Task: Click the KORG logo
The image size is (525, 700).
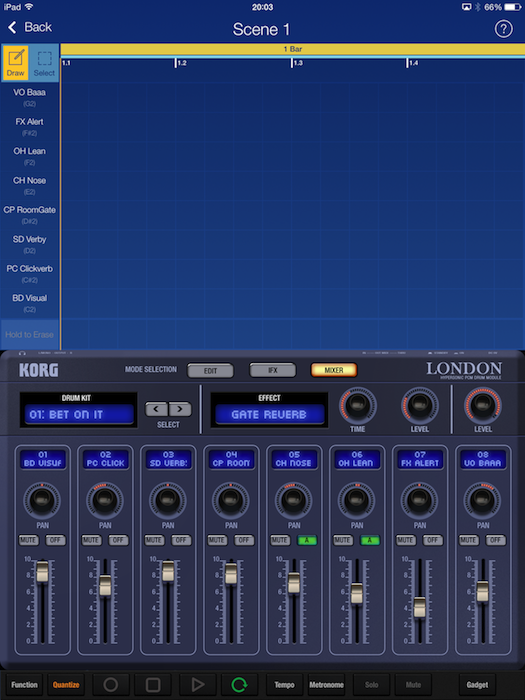Action: 38,370
